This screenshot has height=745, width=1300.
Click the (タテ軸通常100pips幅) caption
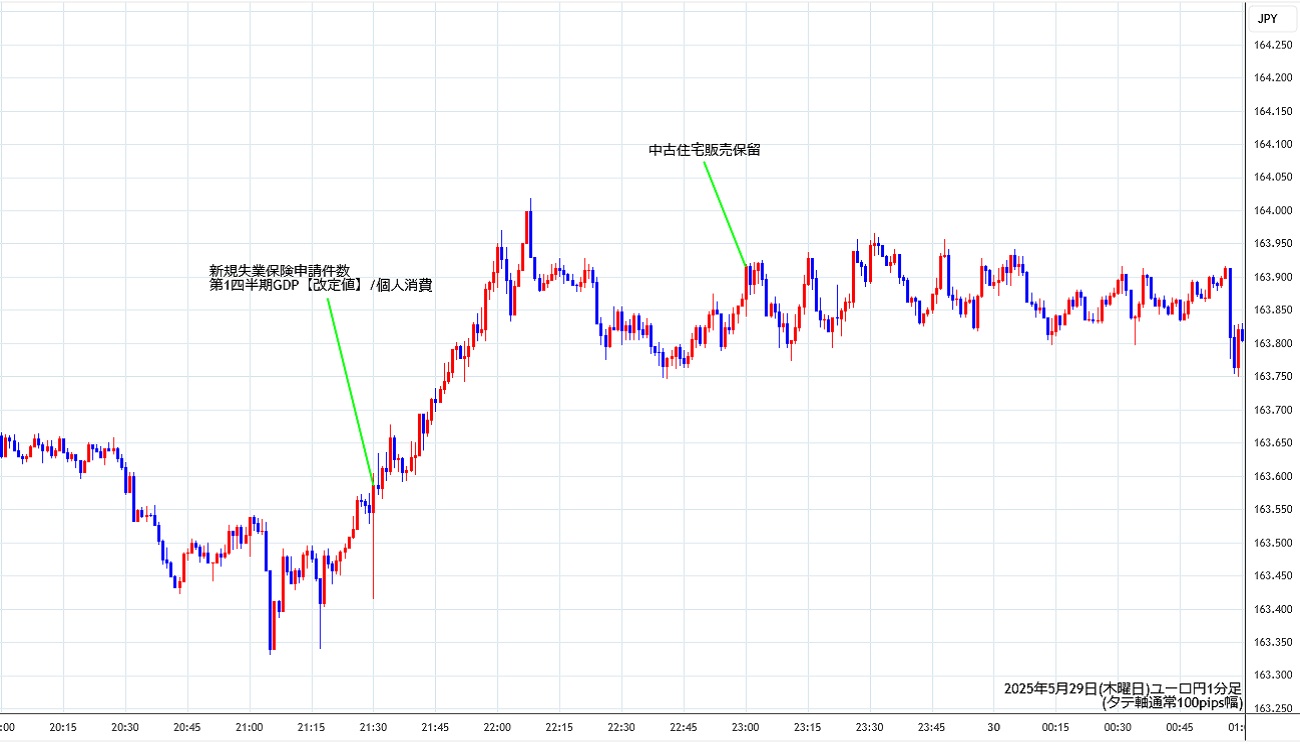(1171, 703)
